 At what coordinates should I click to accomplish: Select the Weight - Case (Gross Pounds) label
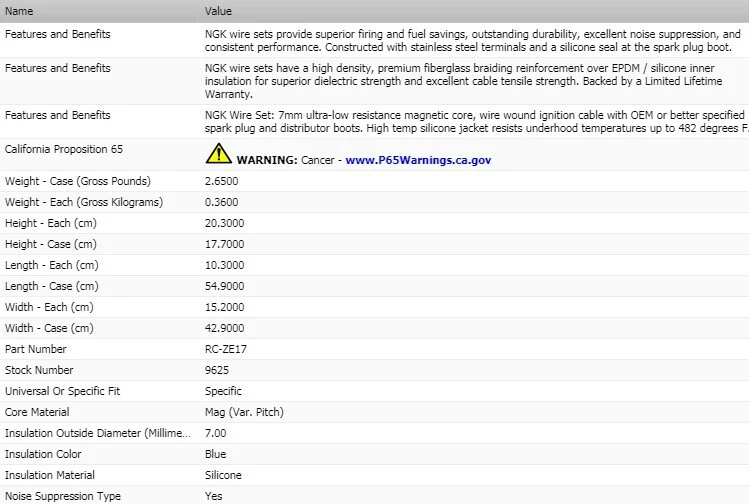tap(77, 181)
